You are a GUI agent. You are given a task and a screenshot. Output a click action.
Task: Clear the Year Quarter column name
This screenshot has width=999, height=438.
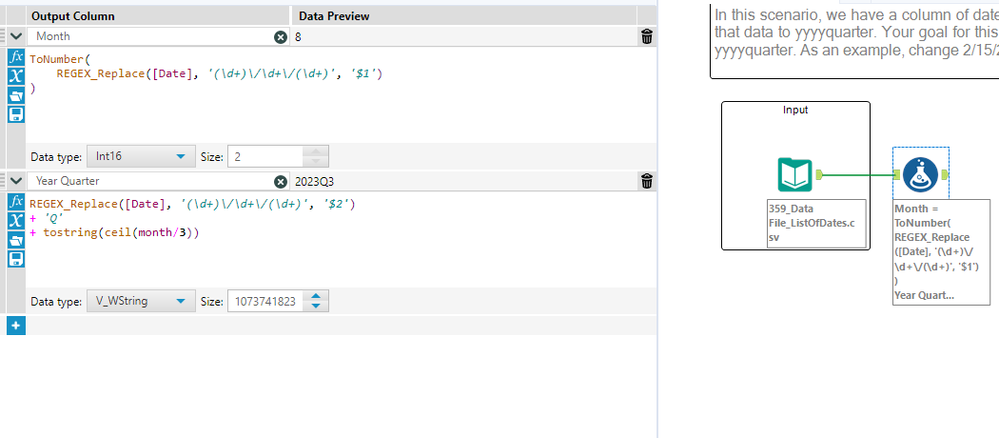click(280, 182)
